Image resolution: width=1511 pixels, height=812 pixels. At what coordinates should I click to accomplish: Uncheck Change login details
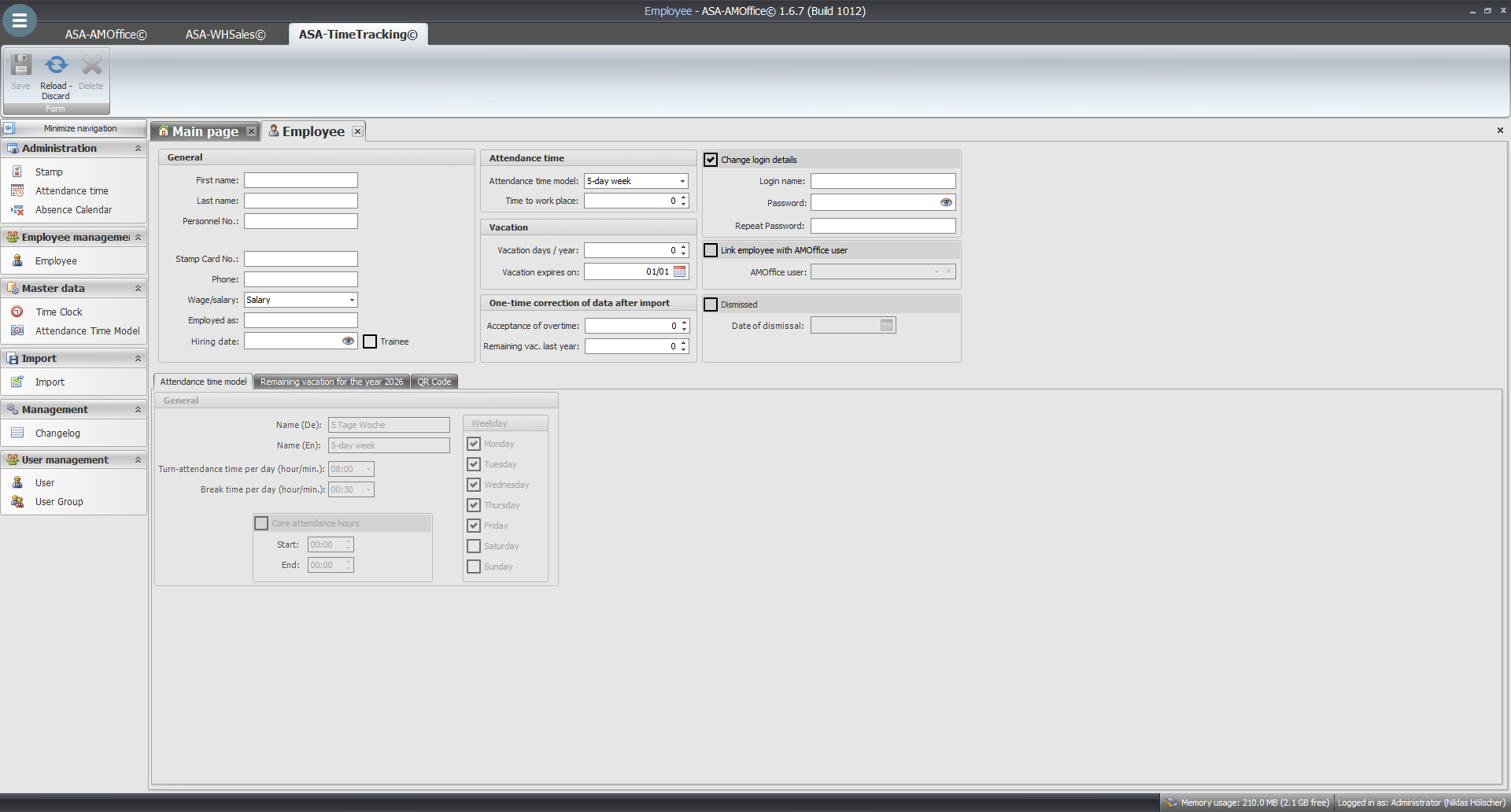tap(711, 160)
